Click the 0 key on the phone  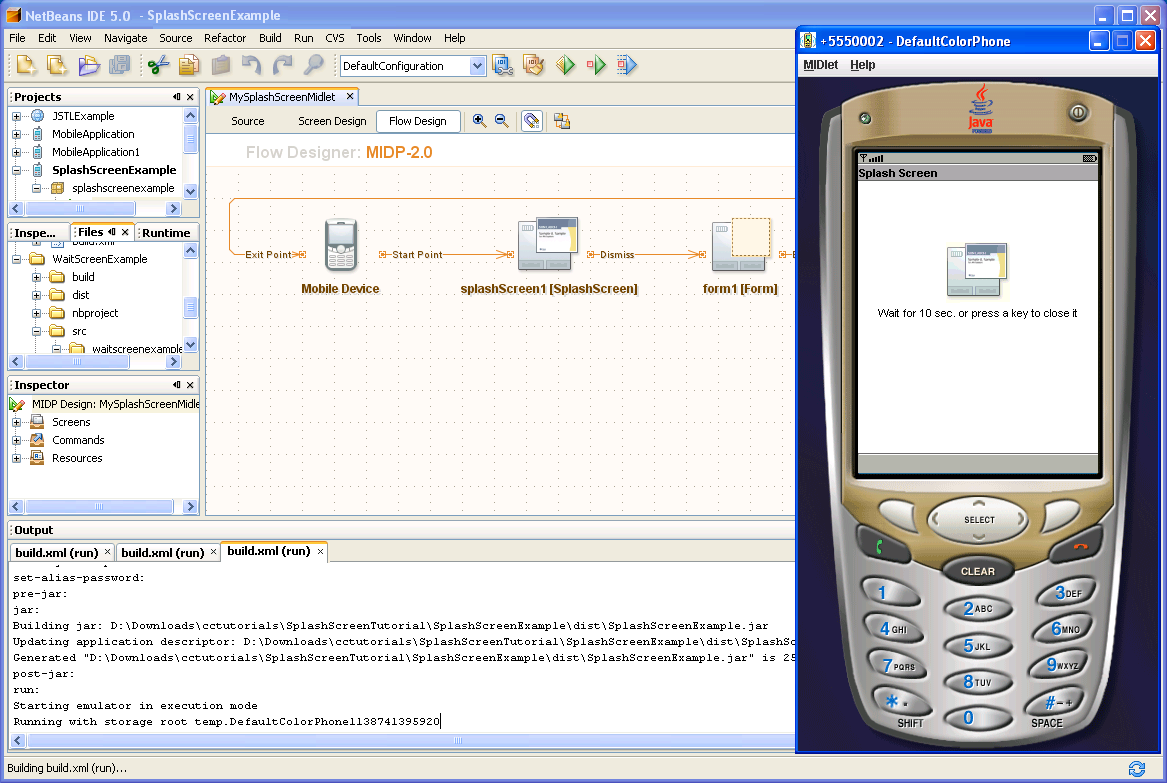pyautogui.click(x=976, y=718)
